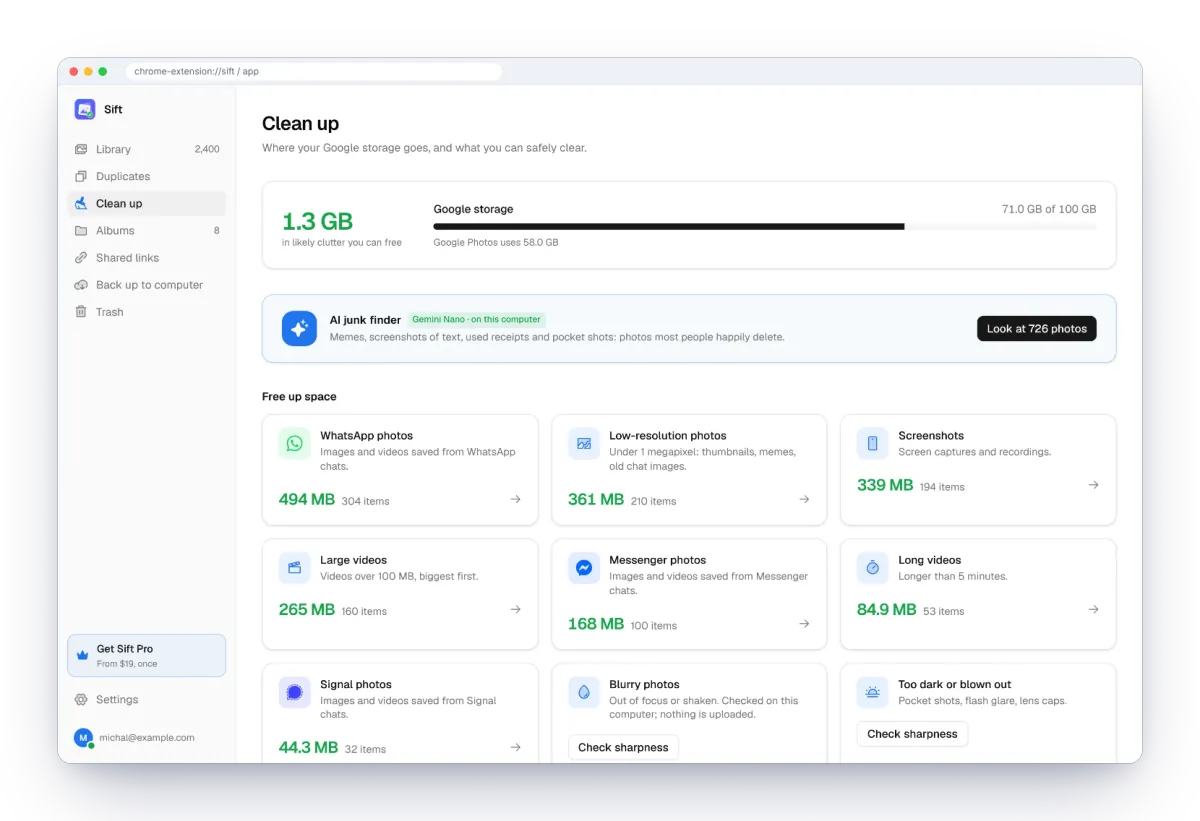Click the Large videos clapperboard icon
1200x821 pixels.
(295, 568)
